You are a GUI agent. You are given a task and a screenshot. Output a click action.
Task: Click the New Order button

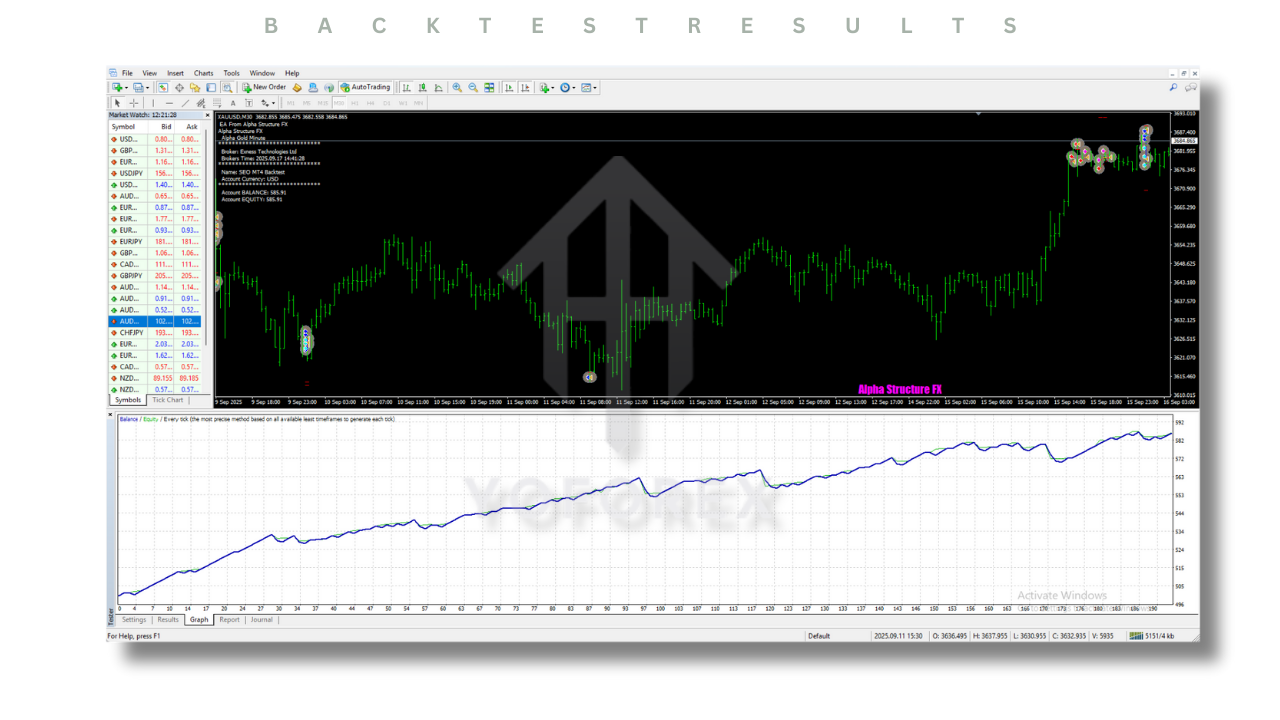[264, 88]
